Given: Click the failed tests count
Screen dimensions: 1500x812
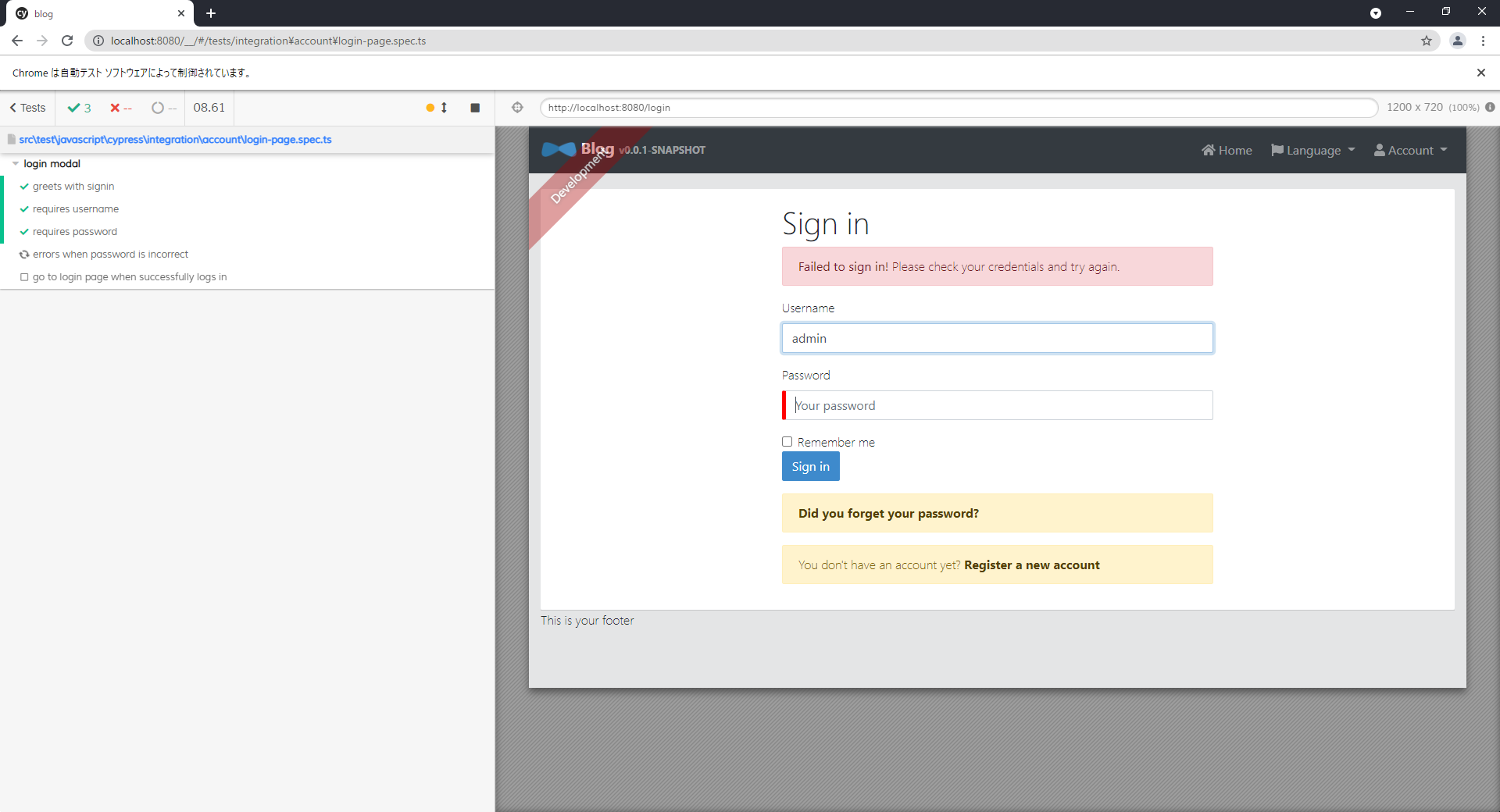Looking at the screenshot, I should click(x=121, y=108).
